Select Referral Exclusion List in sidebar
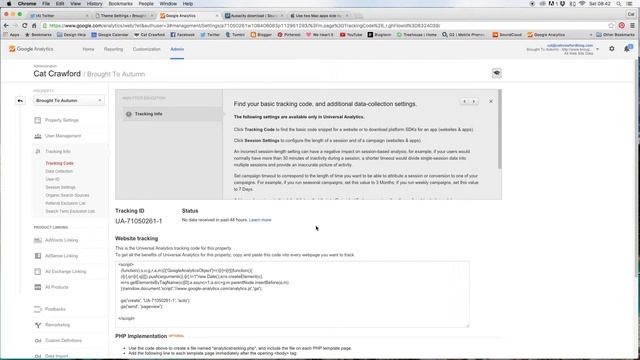The width and height of the screenshot is (640, 360). (65, 203)
